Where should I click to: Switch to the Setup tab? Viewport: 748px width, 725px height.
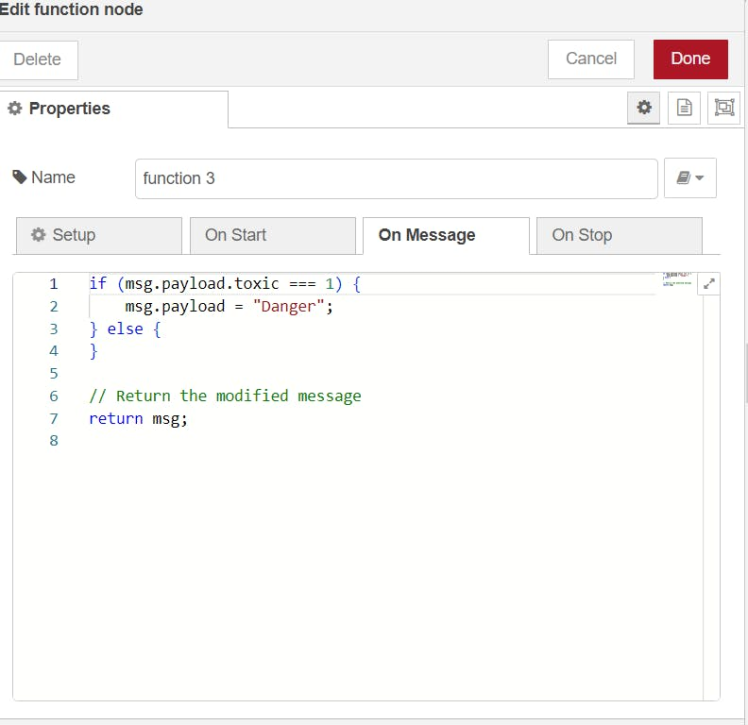point(98,236)
